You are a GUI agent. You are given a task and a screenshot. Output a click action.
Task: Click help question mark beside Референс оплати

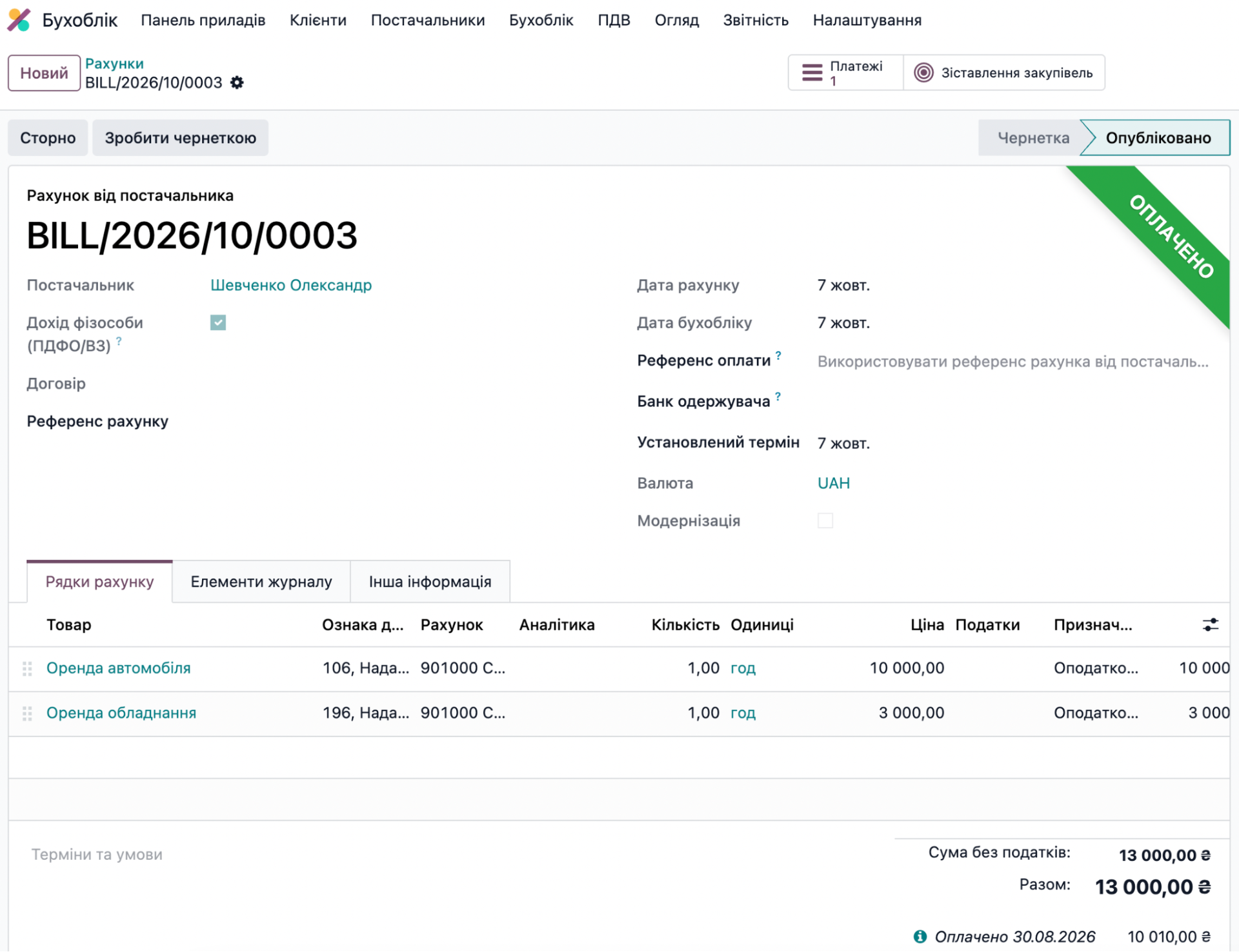click(x=778, y=355)
